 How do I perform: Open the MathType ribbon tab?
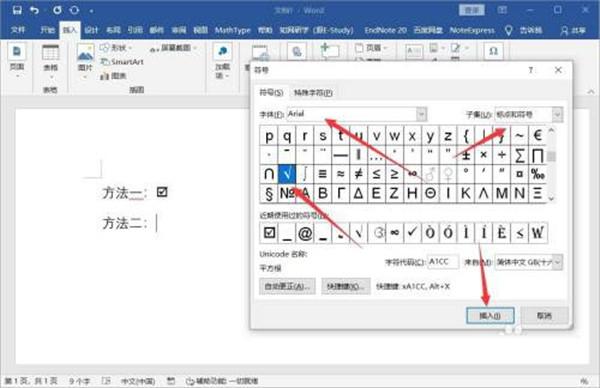232,30
